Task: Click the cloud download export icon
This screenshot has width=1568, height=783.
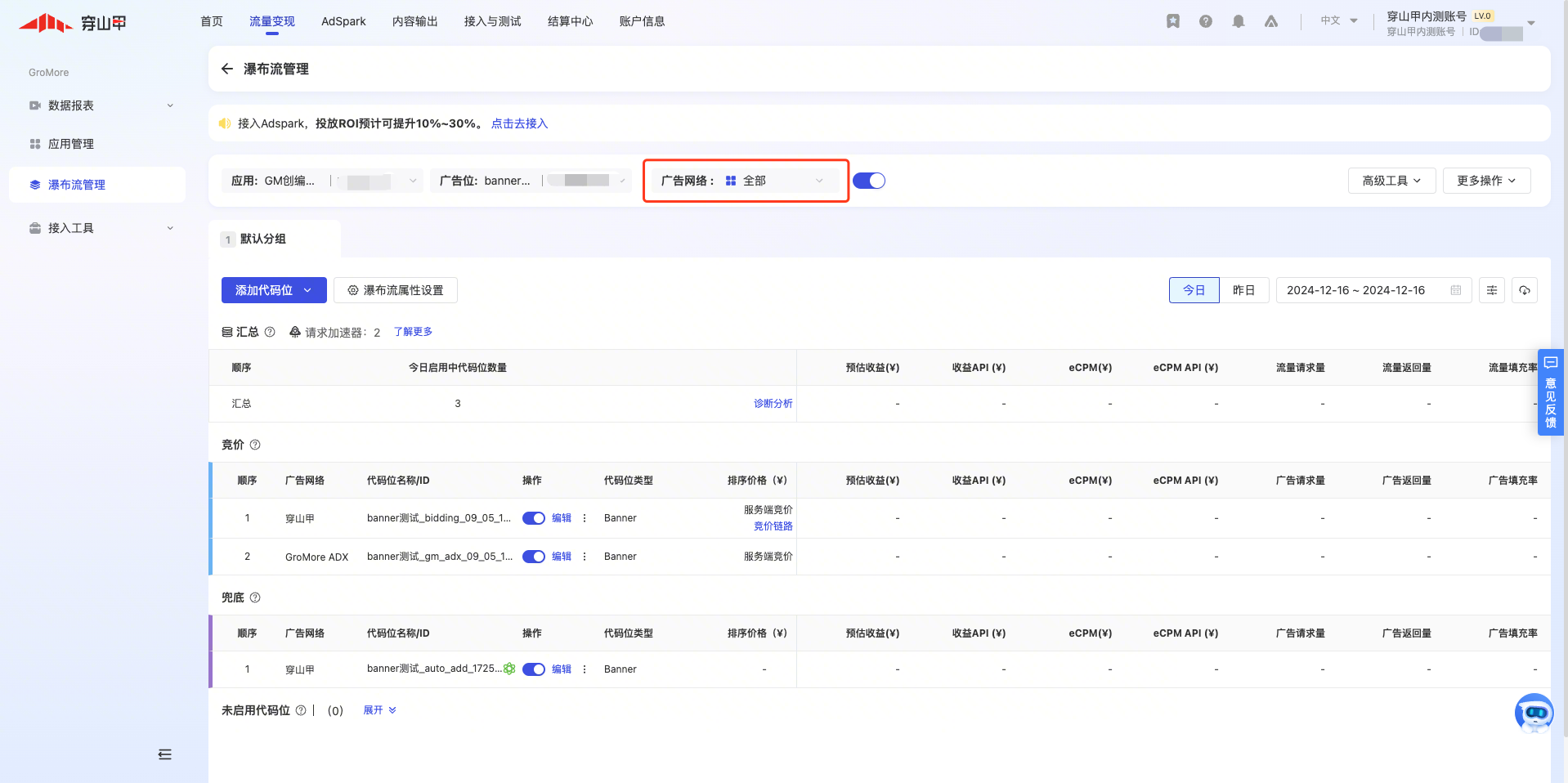Action: (x=1524, y=290)
